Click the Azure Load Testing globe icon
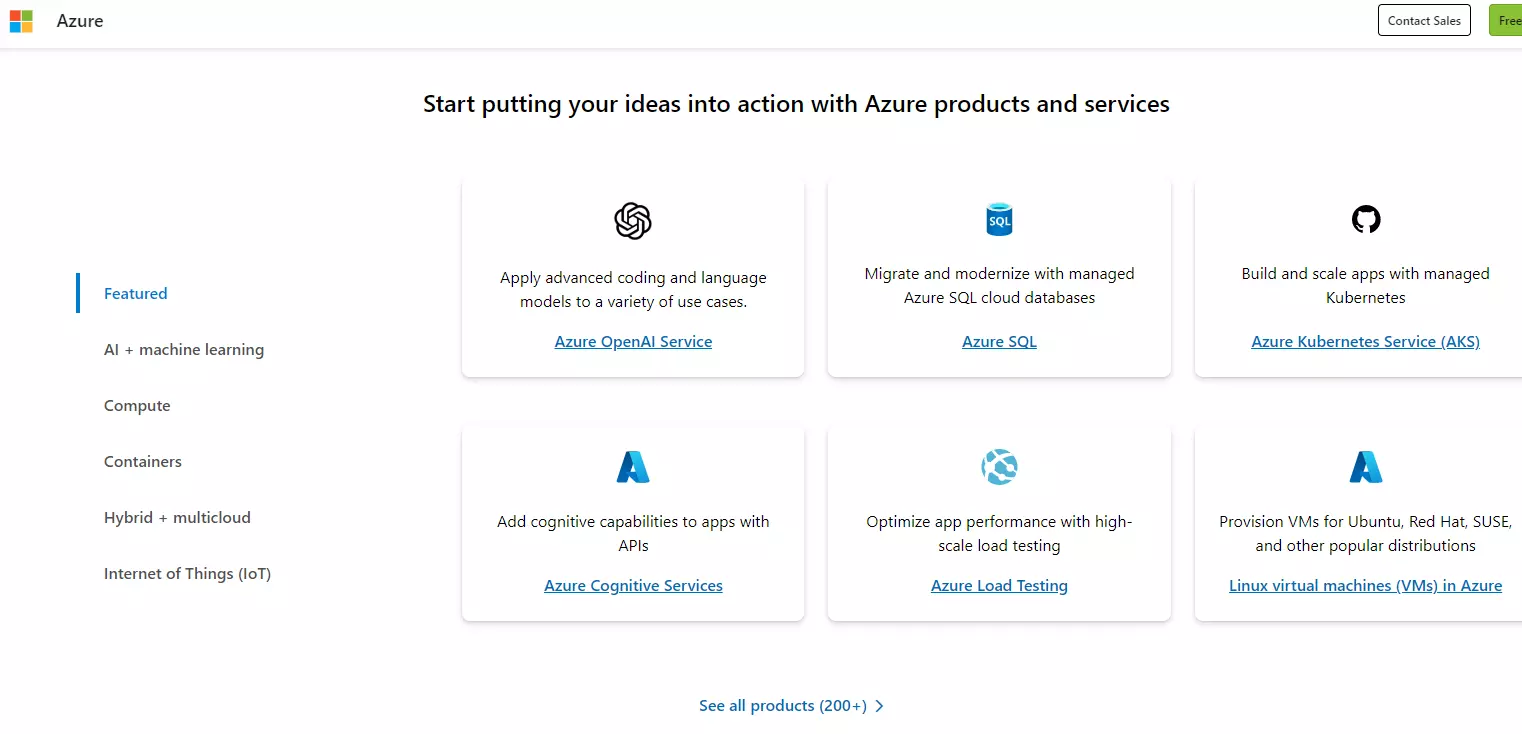The width and height of the screenshot is (1522, 734). (x=999, y=467)
